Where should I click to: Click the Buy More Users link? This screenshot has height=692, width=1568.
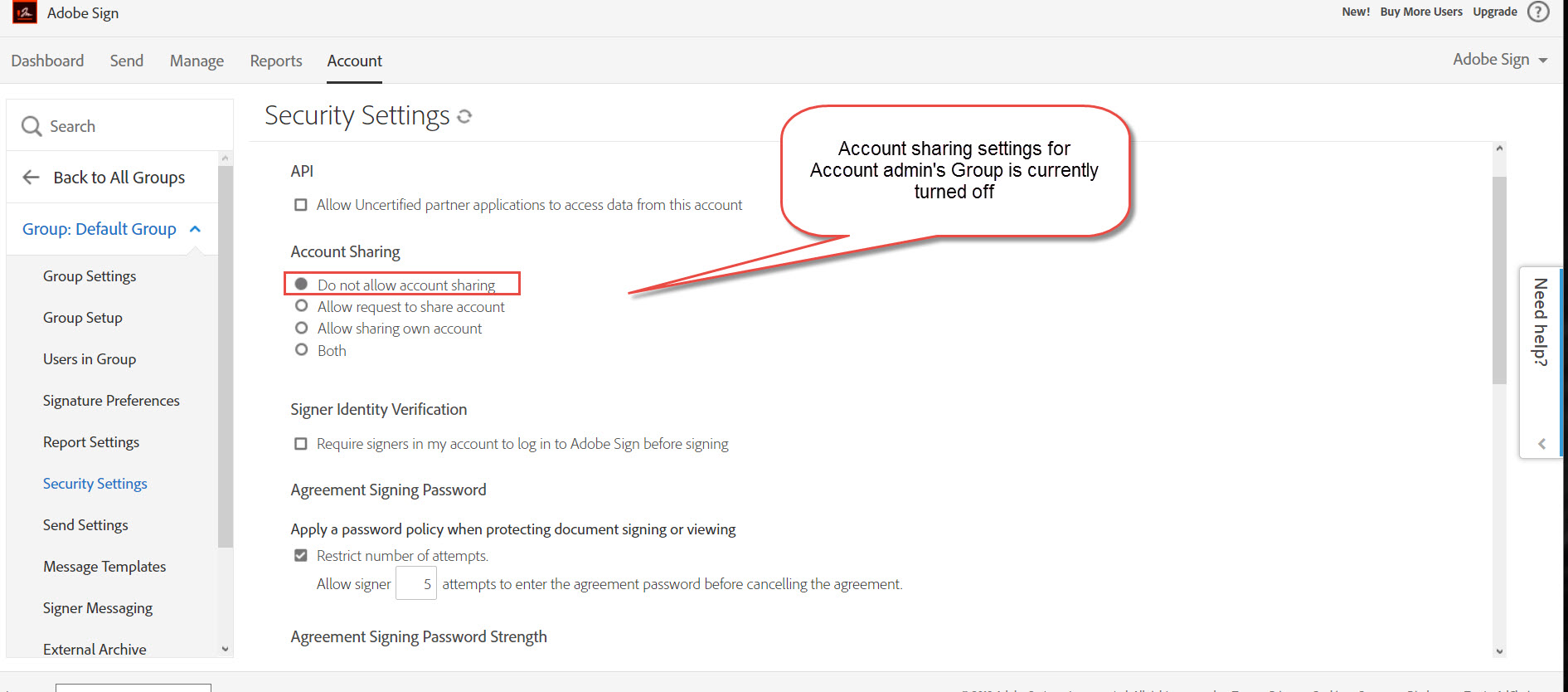pyautogui.click(x=1420, y=12)
